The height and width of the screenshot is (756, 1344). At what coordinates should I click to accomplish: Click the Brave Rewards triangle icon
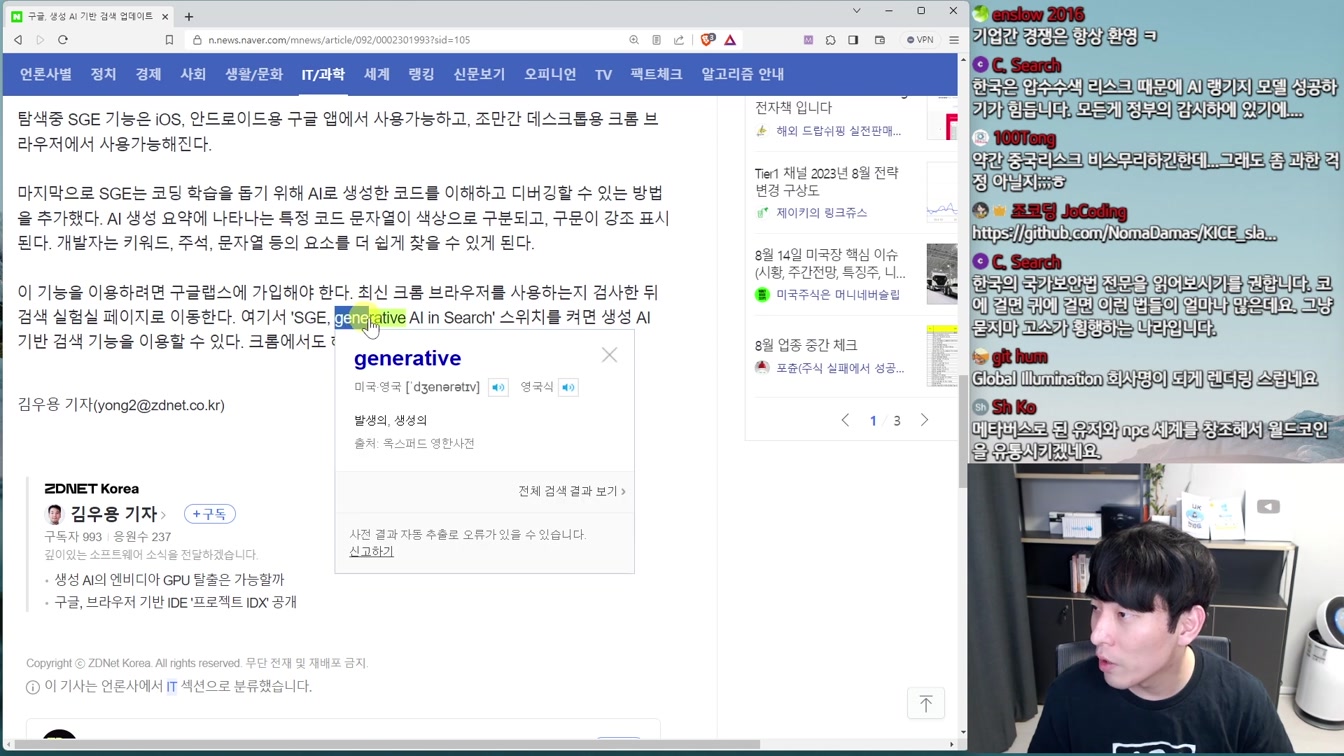click(x=730, y=40)
